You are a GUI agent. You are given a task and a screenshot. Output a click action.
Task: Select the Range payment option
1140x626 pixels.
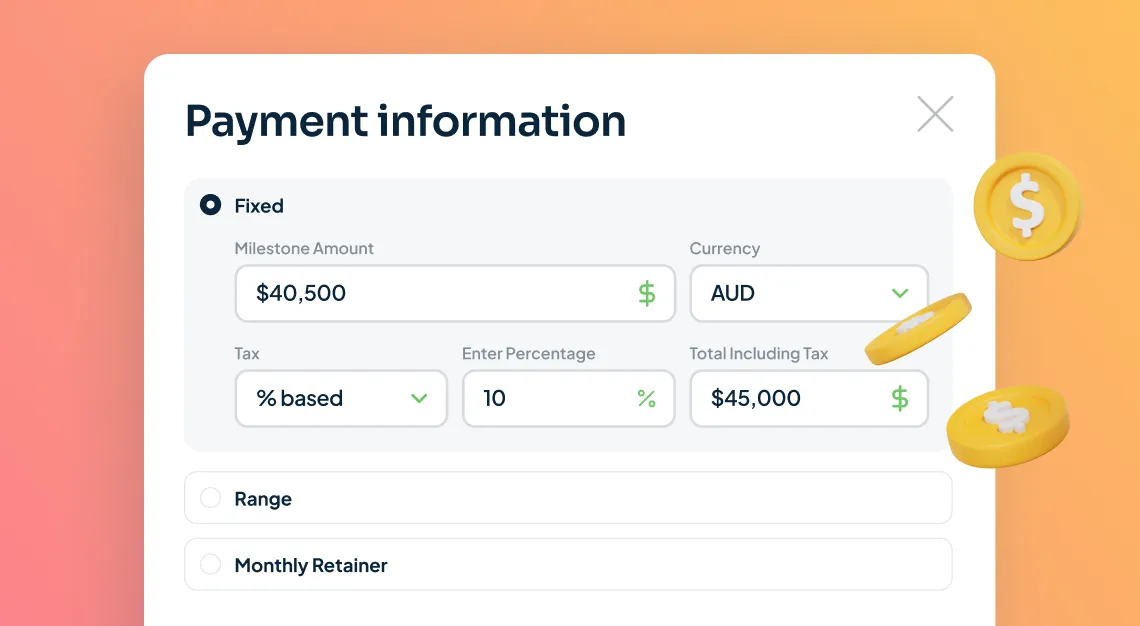coord(210,498)
